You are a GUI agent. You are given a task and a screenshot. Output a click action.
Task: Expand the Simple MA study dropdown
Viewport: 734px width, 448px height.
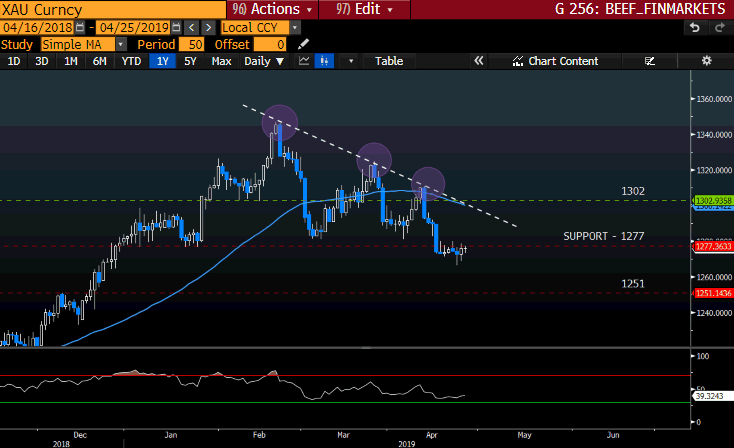coord(121,44)
